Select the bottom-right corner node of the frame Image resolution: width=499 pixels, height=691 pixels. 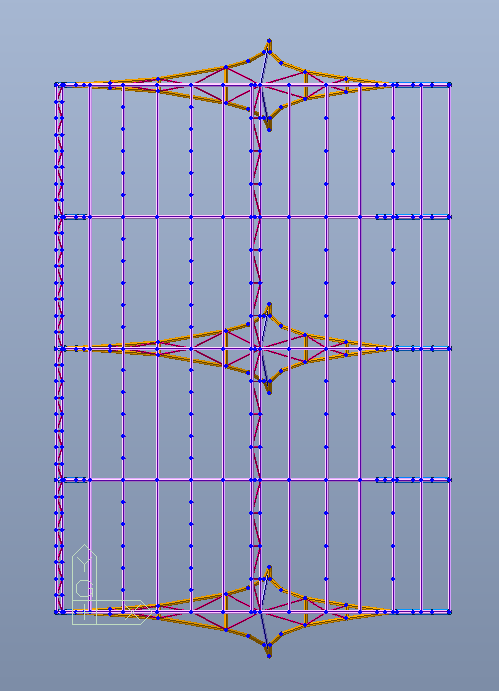pyautogui.click(x=449, y=612)
